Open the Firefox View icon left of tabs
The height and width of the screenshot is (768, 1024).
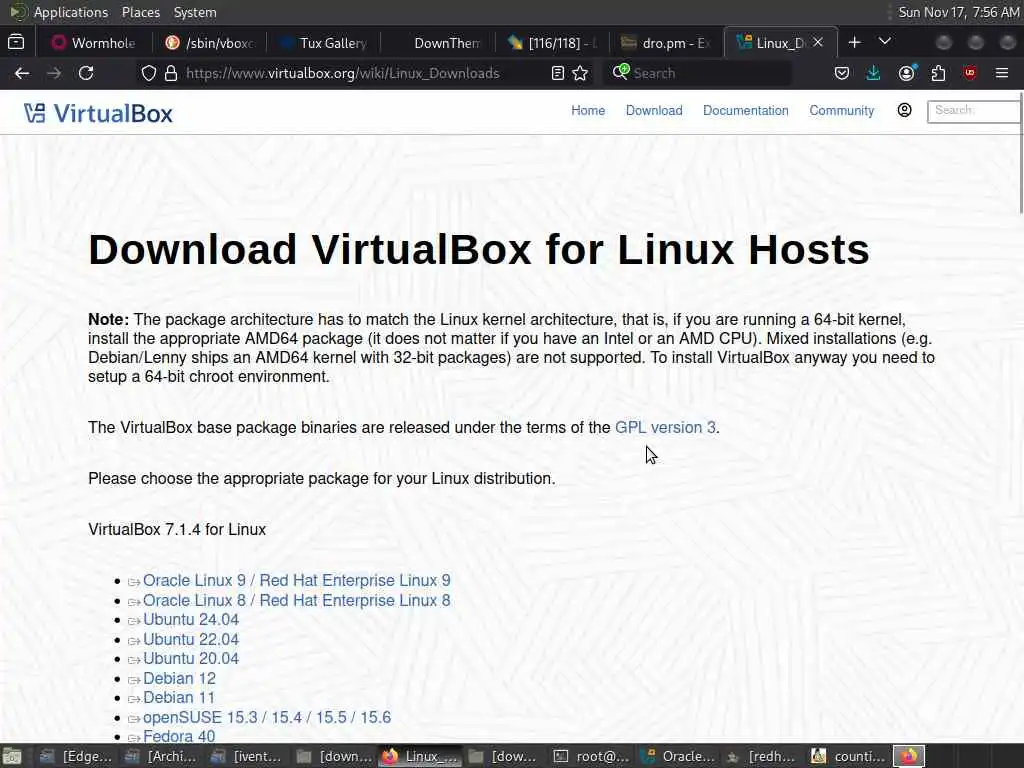tap(16, 42)
